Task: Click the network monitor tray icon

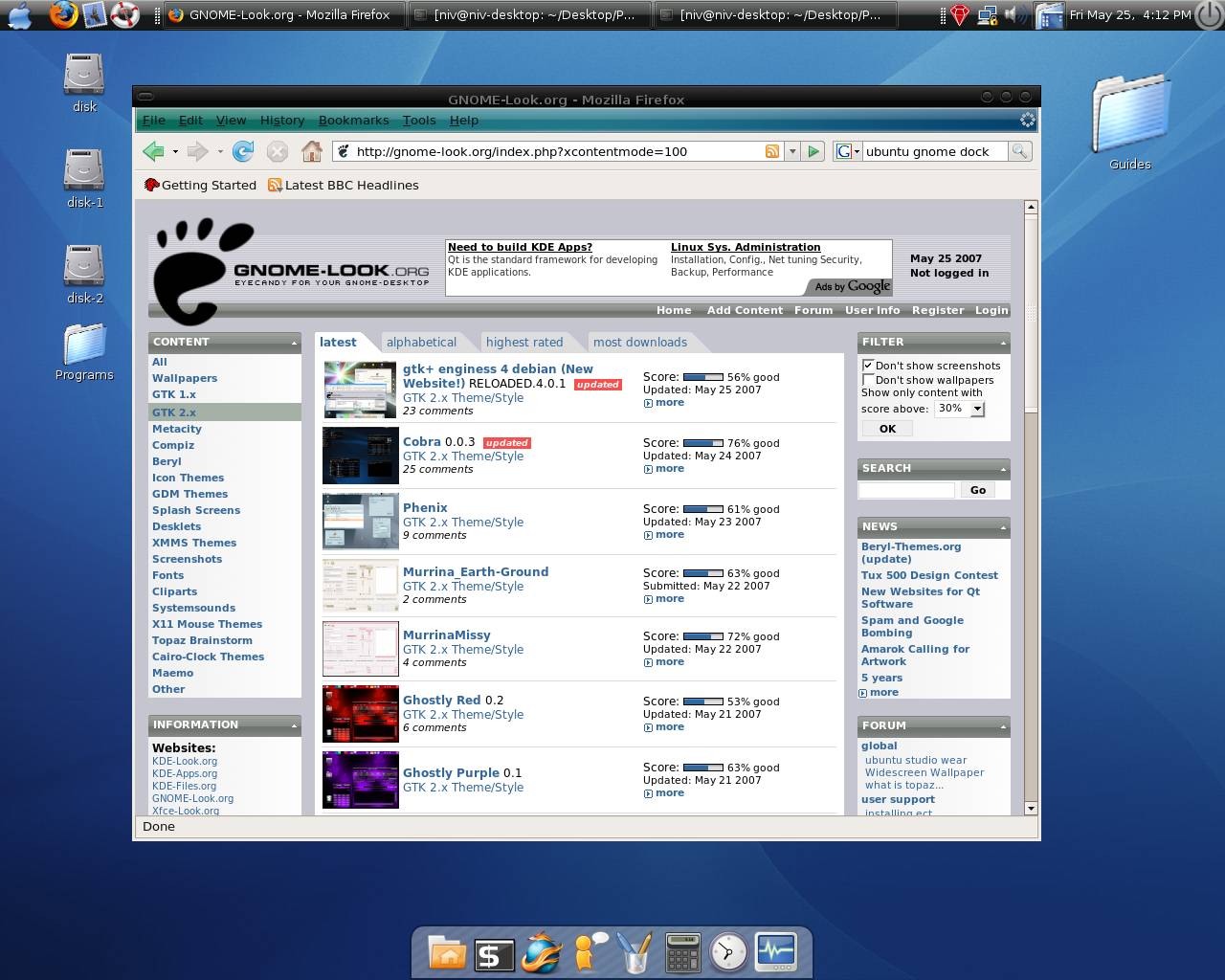Action: [988, 14]
